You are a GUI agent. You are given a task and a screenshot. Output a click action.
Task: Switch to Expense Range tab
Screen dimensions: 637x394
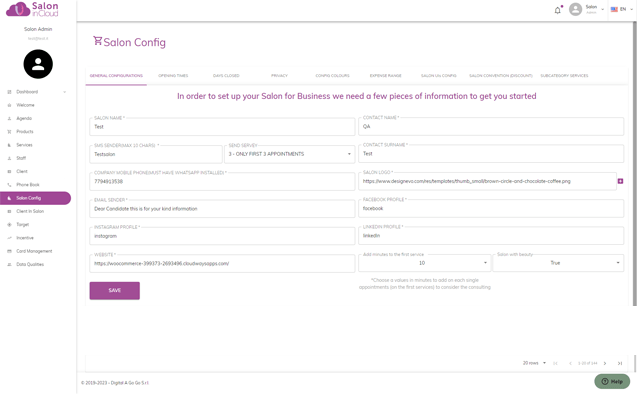pyautogui.click(x=386, y=76)
